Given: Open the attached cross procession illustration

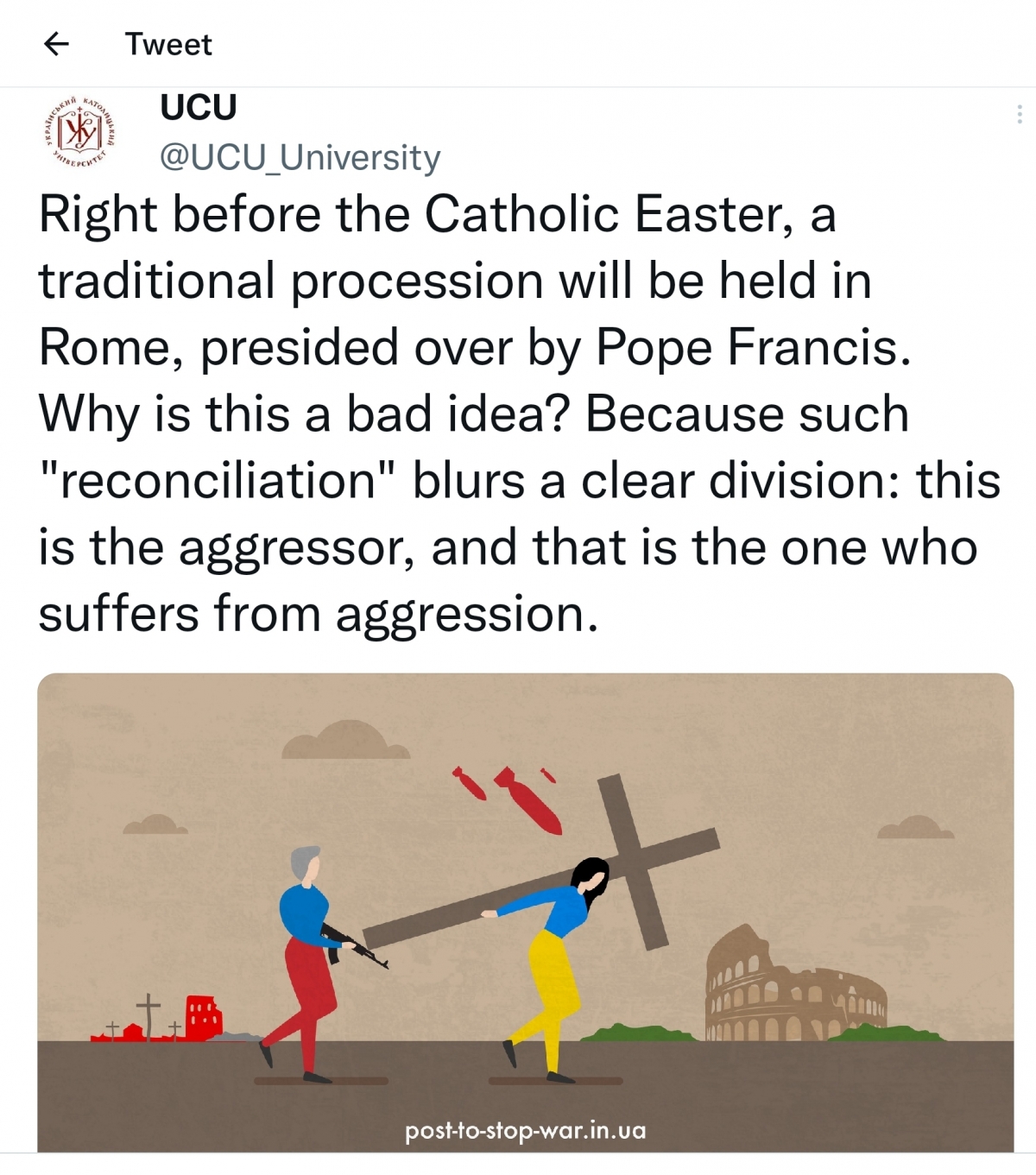Looking at the screenshot, I should pos(525,912).
